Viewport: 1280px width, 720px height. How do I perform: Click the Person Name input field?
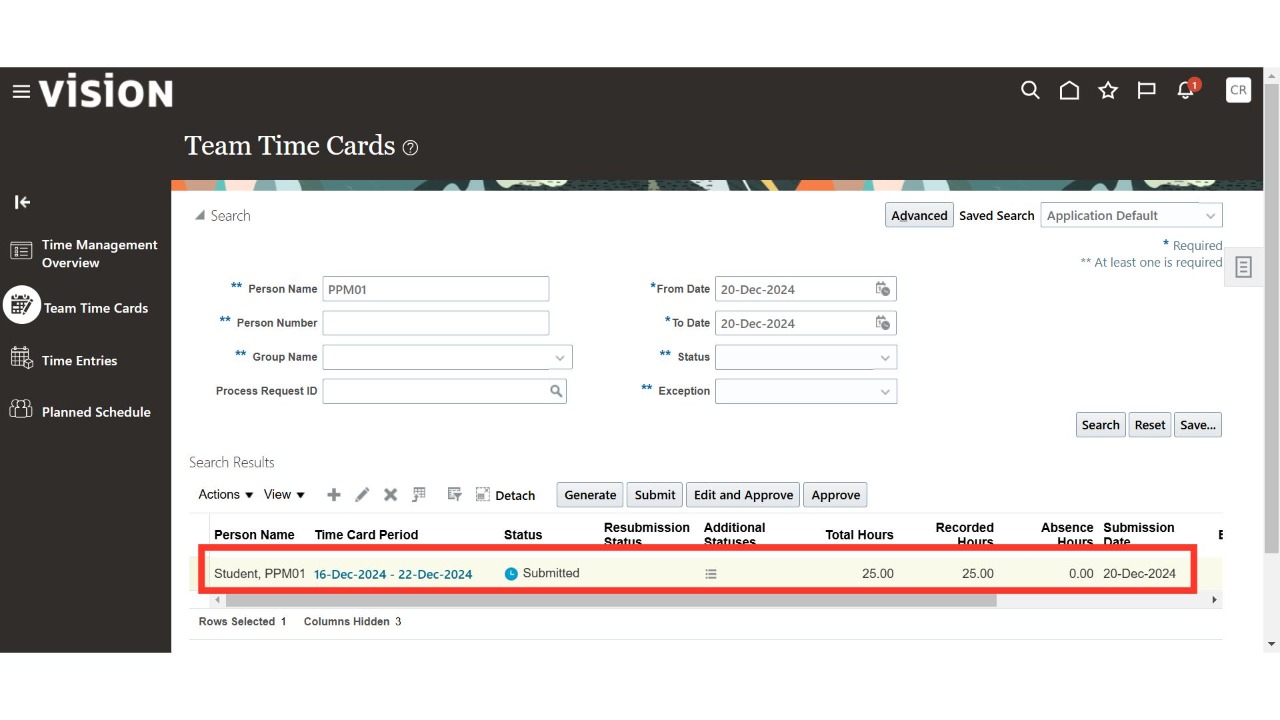pos(436,289)
